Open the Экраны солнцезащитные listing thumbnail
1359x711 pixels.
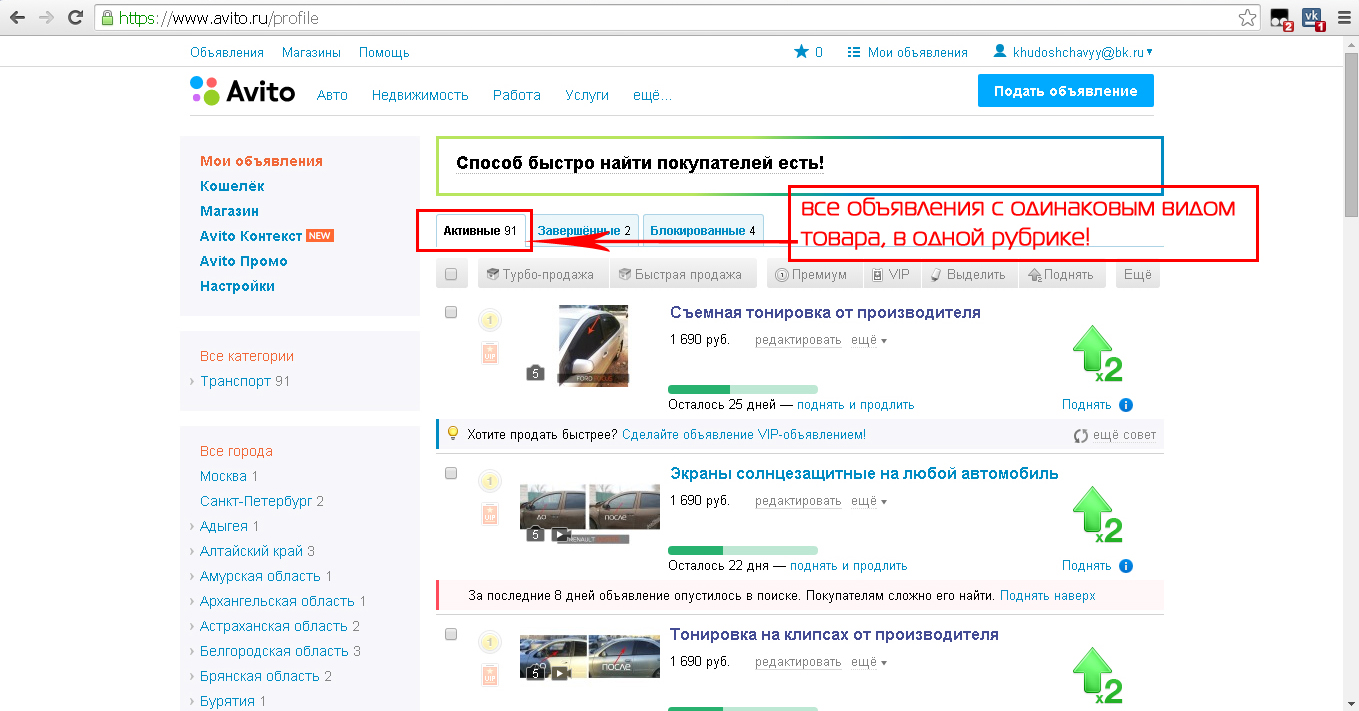click(589, 512)
